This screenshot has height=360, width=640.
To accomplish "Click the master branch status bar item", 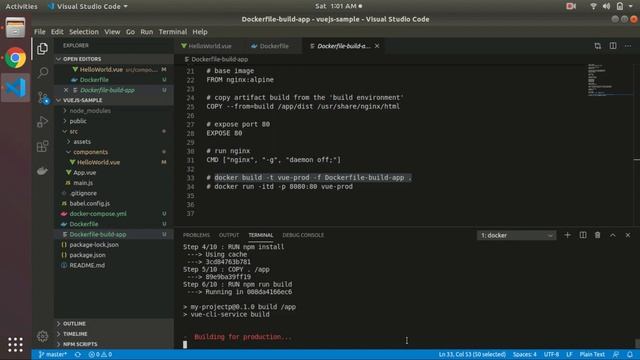I will coord(53,354).
